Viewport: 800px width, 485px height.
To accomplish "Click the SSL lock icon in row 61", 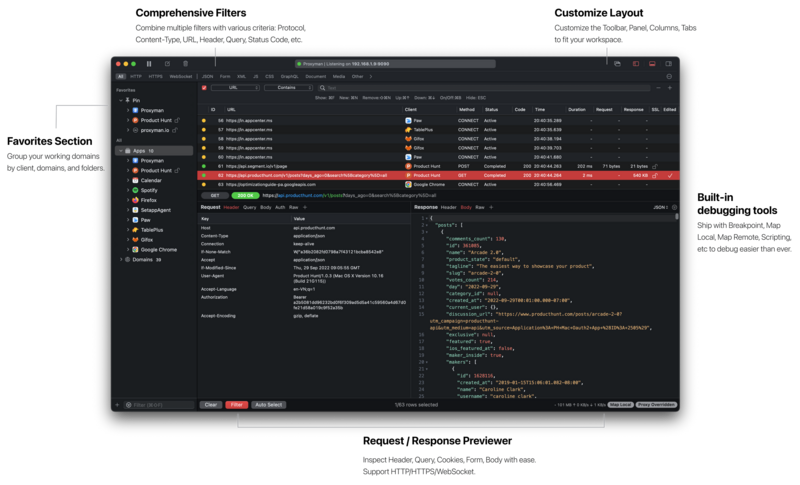I will coord(655,166).
